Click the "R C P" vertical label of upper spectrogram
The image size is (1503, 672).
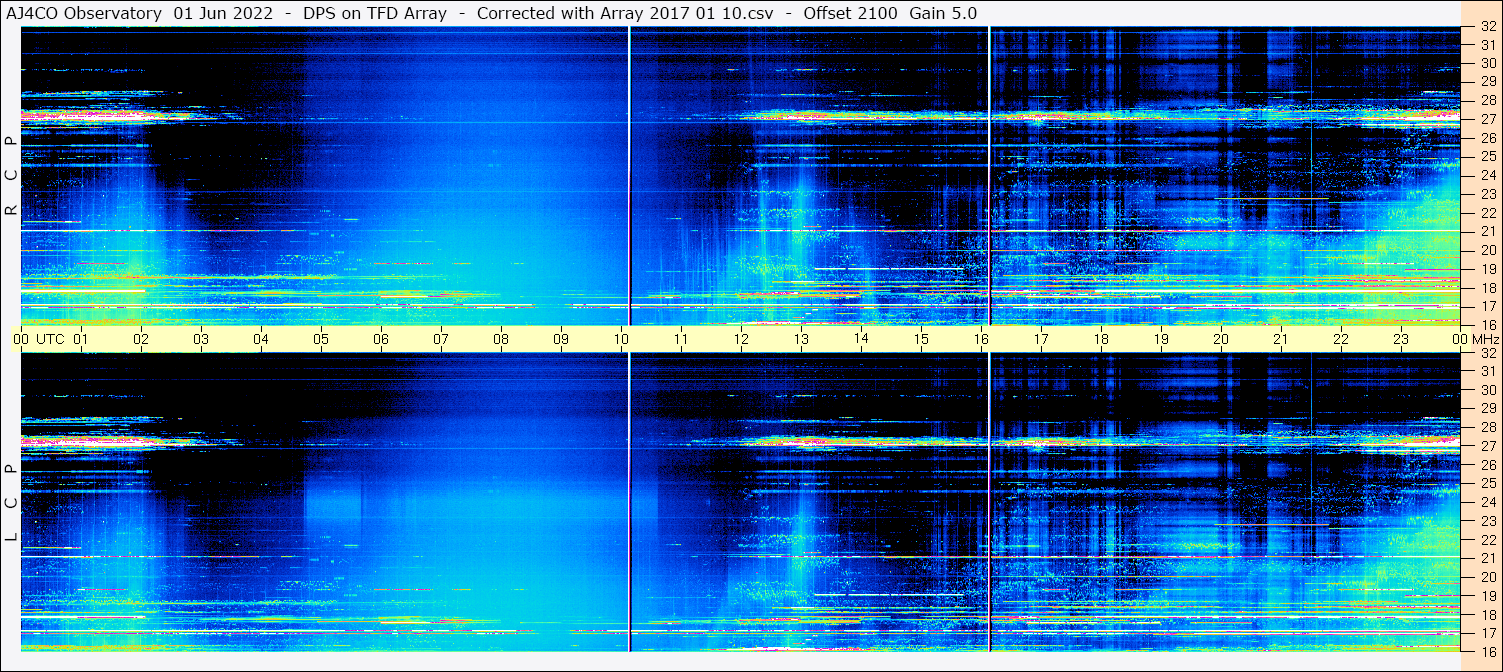[x=11, y=176]
